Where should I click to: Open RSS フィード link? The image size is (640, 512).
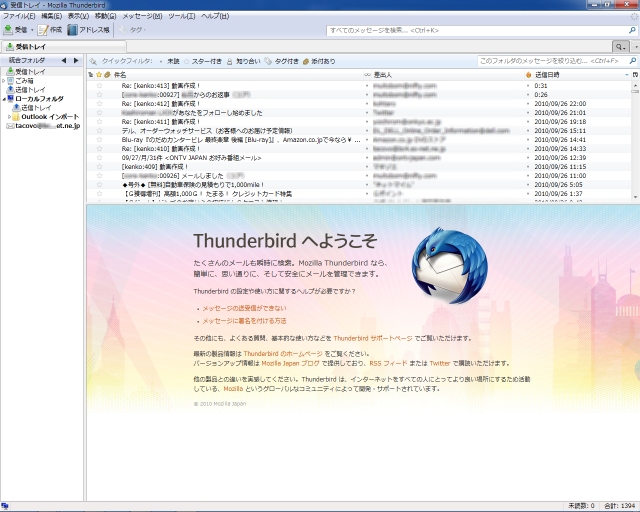tap(388, 363)
